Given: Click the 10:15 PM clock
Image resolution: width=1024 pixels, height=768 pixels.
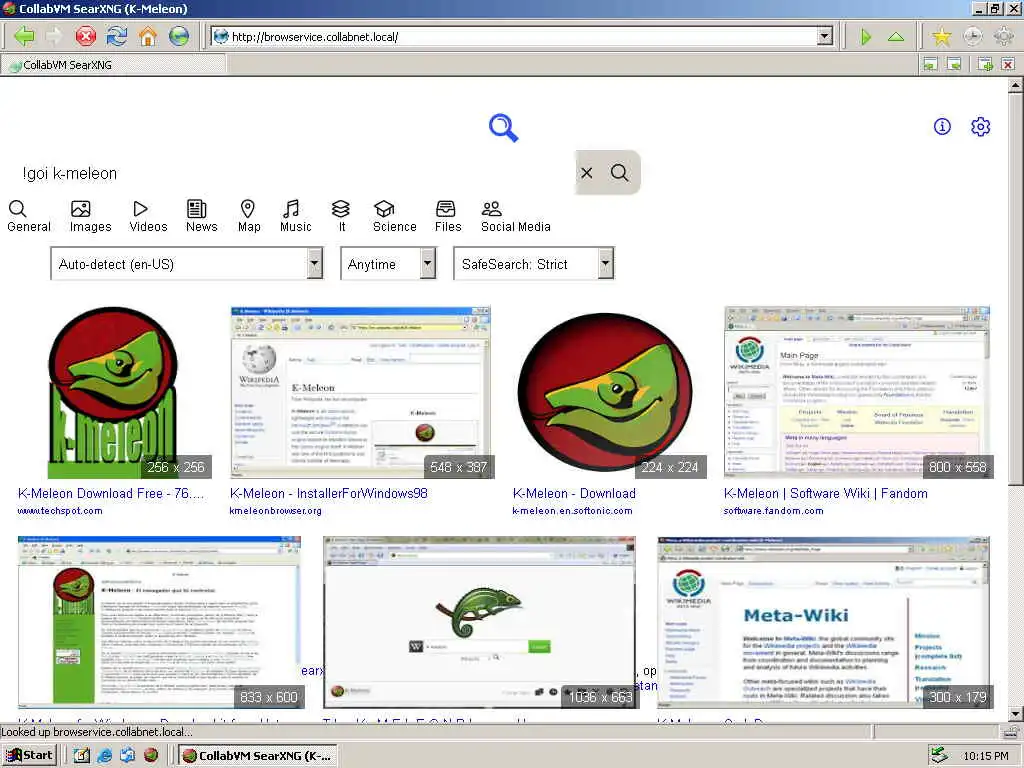Looking at the screenshot, I should point(985,756).
